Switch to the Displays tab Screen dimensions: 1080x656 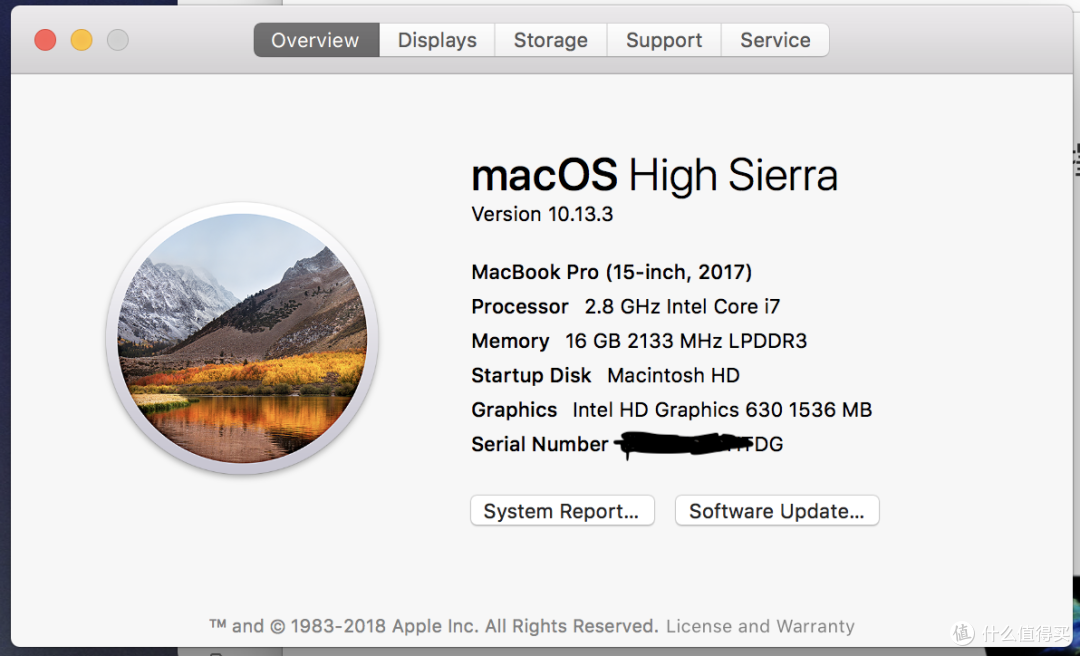pyautogui.click(x=437, y=40)
